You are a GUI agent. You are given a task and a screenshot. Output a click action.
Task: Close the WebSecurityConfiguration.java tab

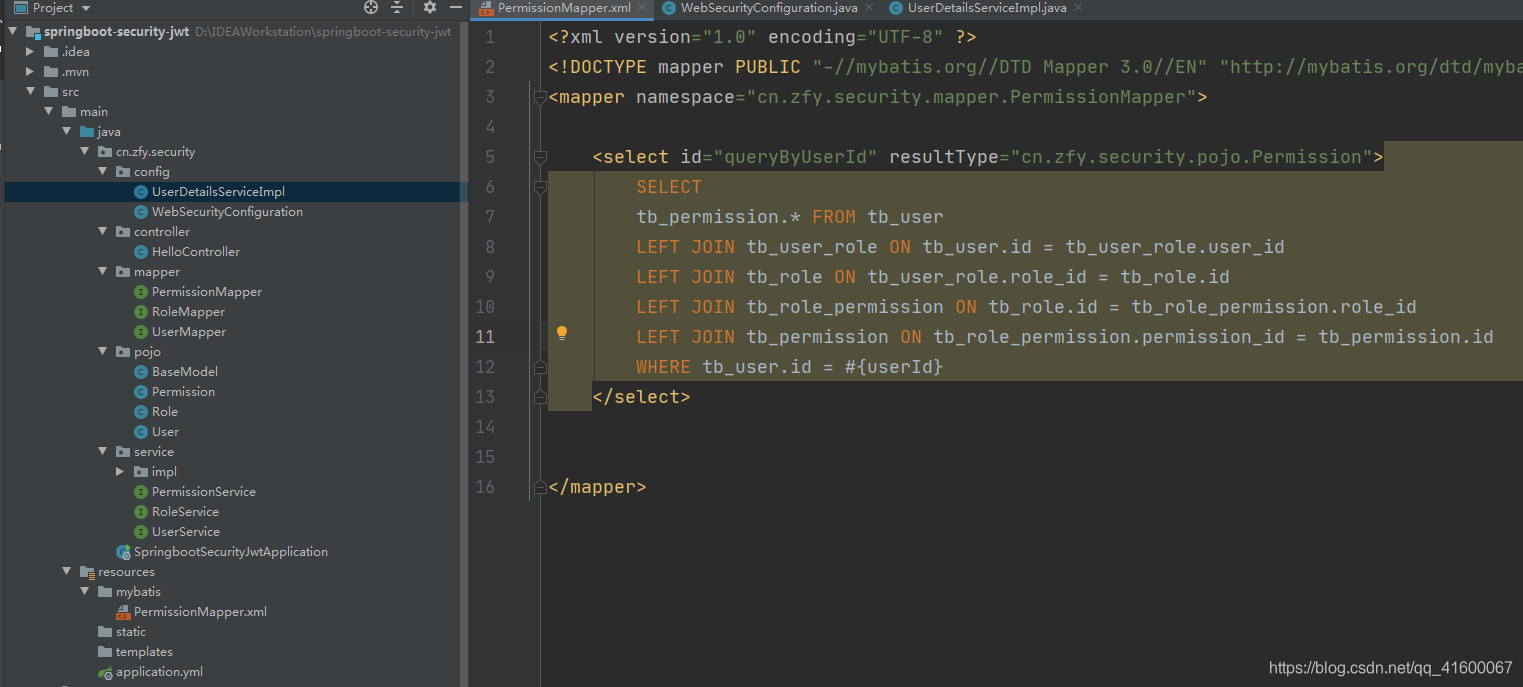868,7
